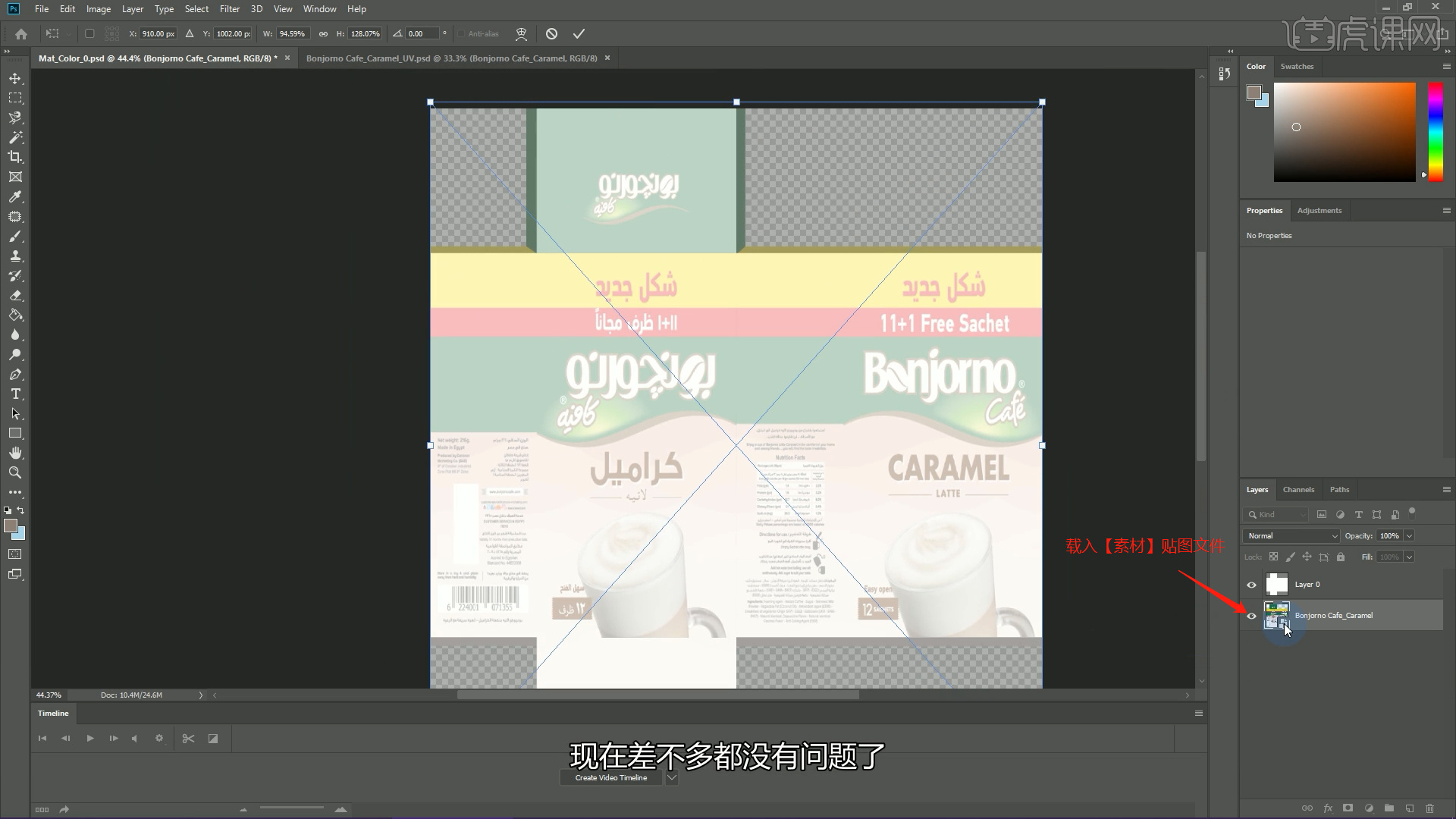Screen dimensions: 1456x819
Task: Go to first frame in timeline
Action: pyautogui.click(x=42, y=739)
